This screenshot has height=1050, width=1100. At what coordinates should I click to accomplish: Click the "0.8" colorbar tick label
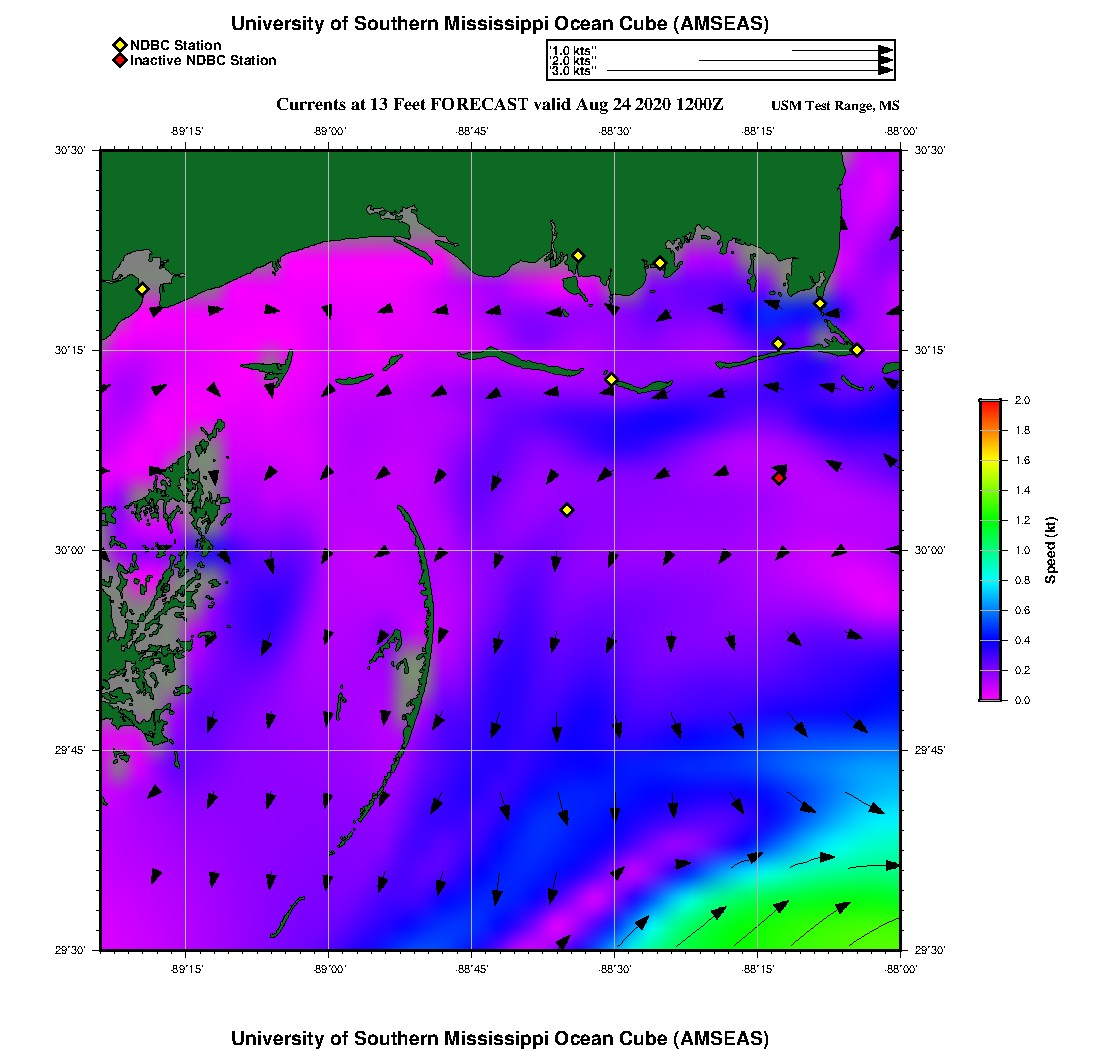coord(1022,580)
